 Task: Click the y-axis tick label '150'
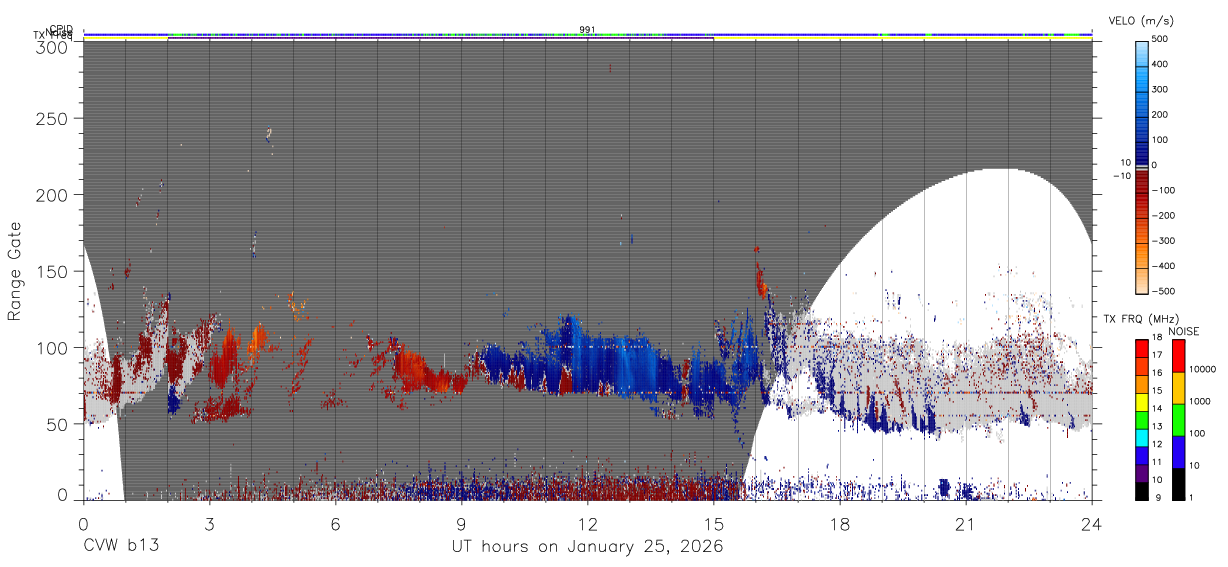coord(53,272)
